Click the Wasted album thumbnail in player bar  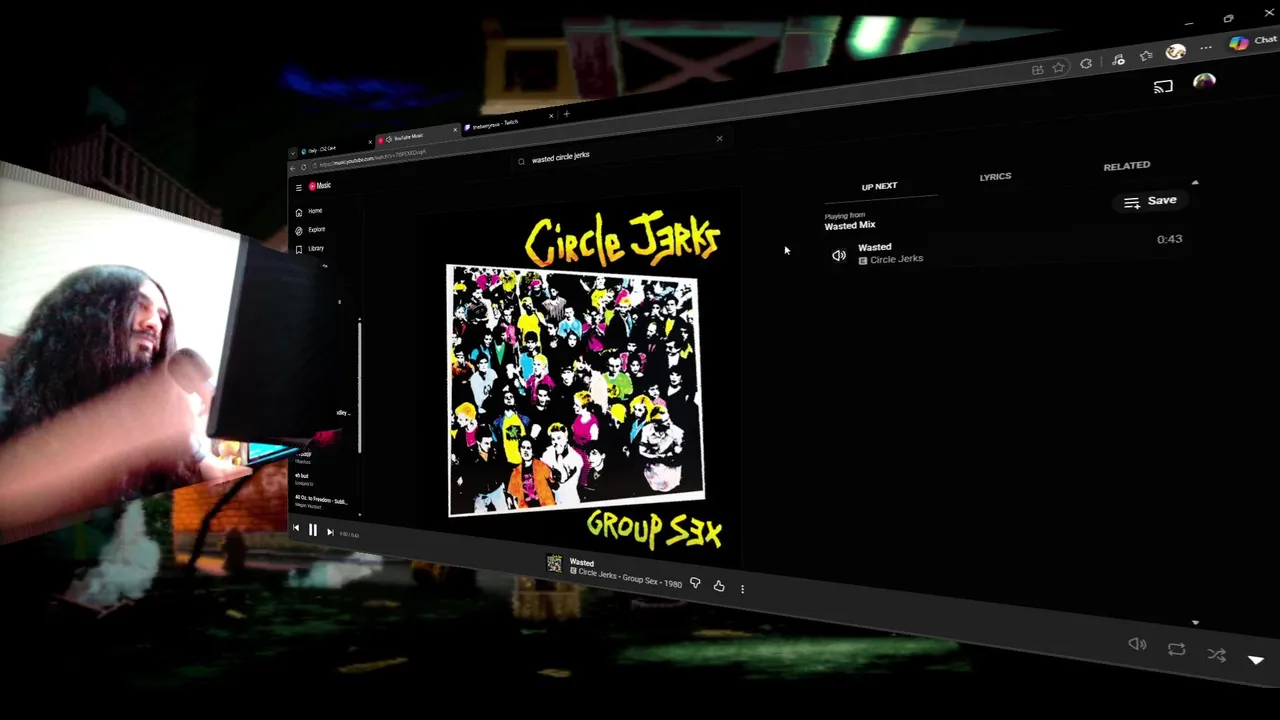click(x=554, y=564)
